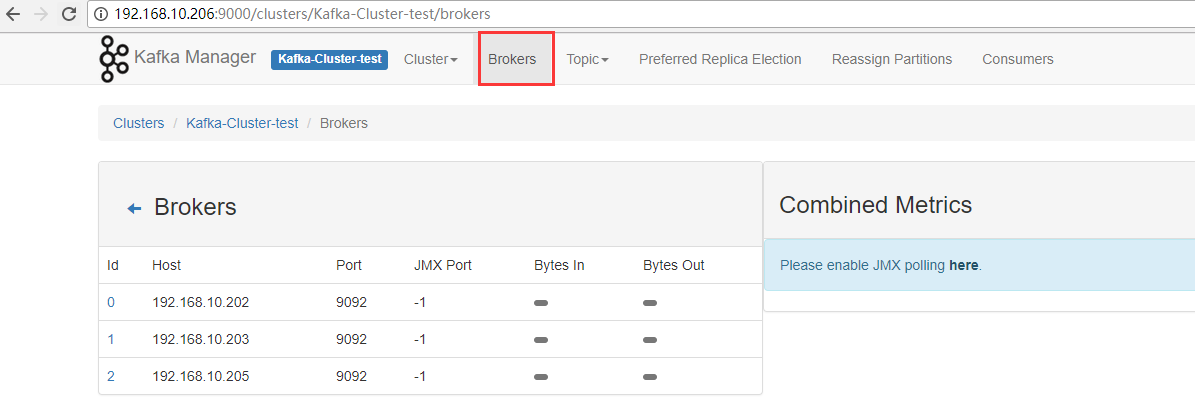Open the Consumers page

pos(1017,59)
